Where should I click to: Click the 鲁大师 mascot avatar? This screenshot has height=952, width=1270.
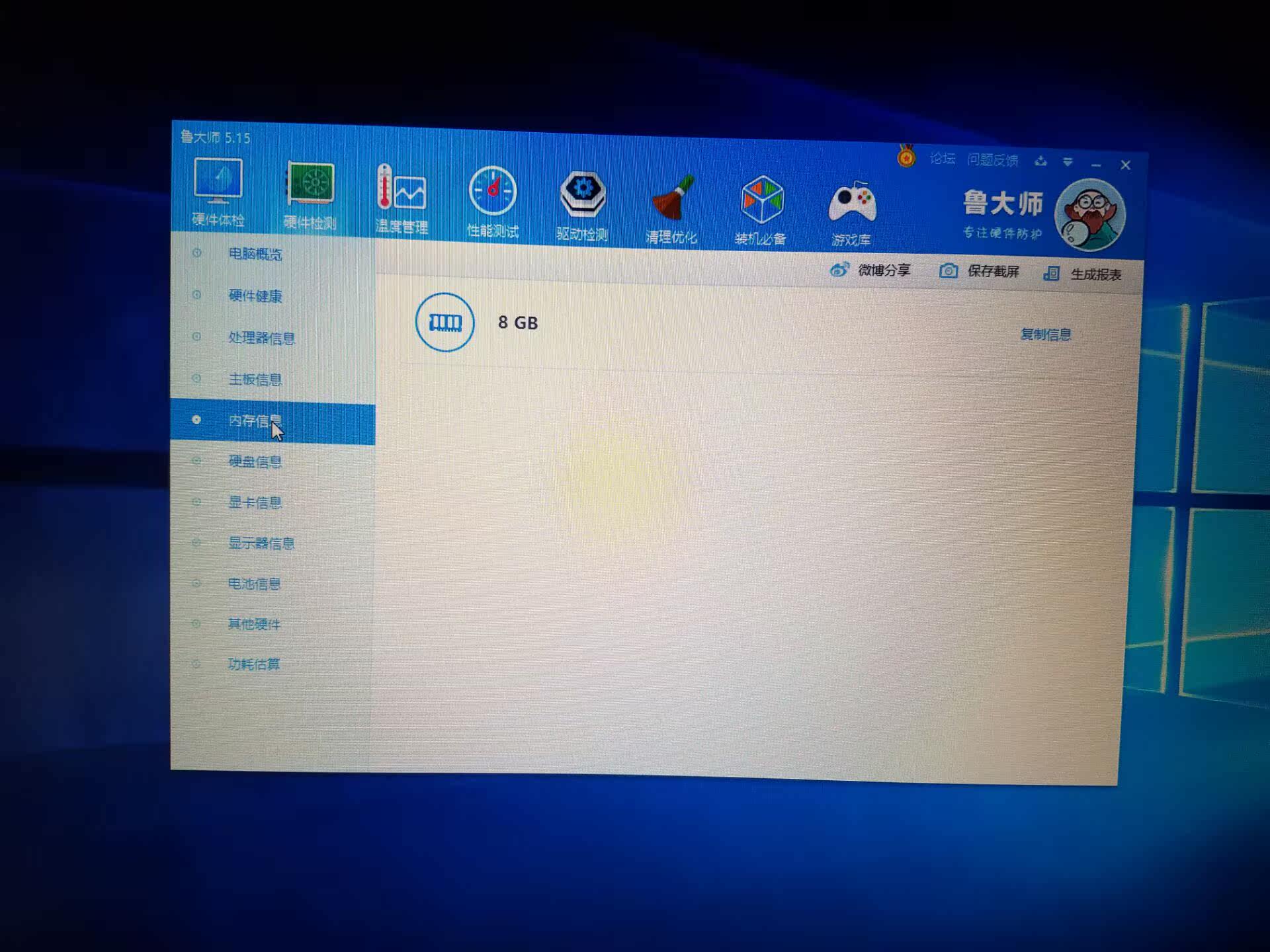point(1089,216)
